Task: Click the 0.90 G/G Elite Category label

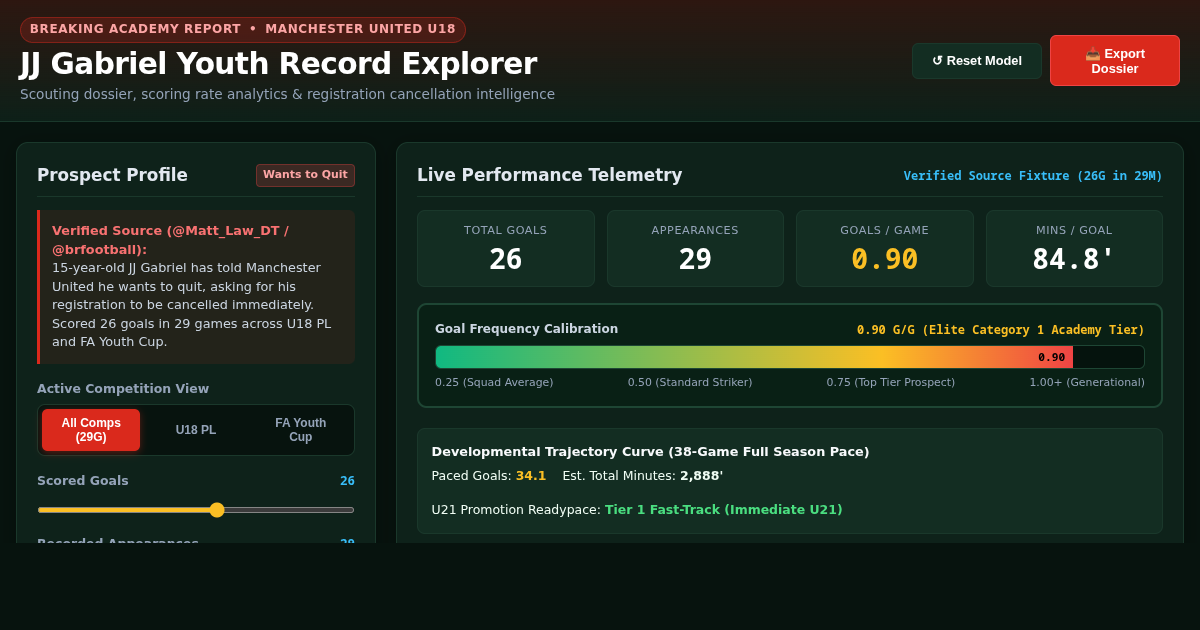Action: coord(1001,330)
